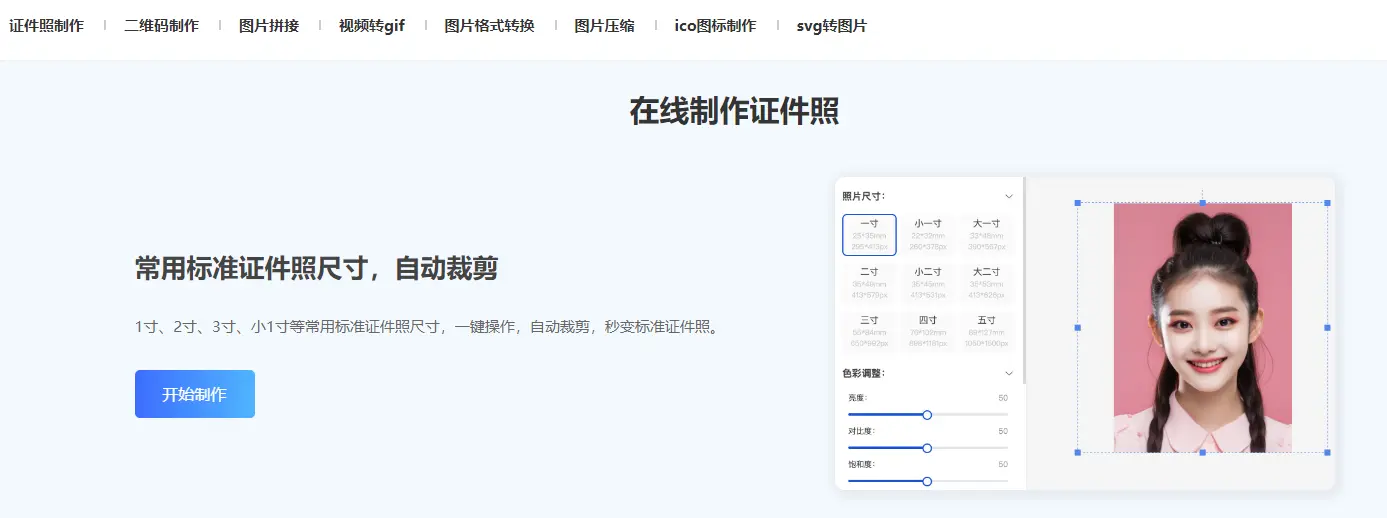The image size is (1387, 518).
Task: Click the 对比度 contrast slider handle
Action: click(927, 448)
